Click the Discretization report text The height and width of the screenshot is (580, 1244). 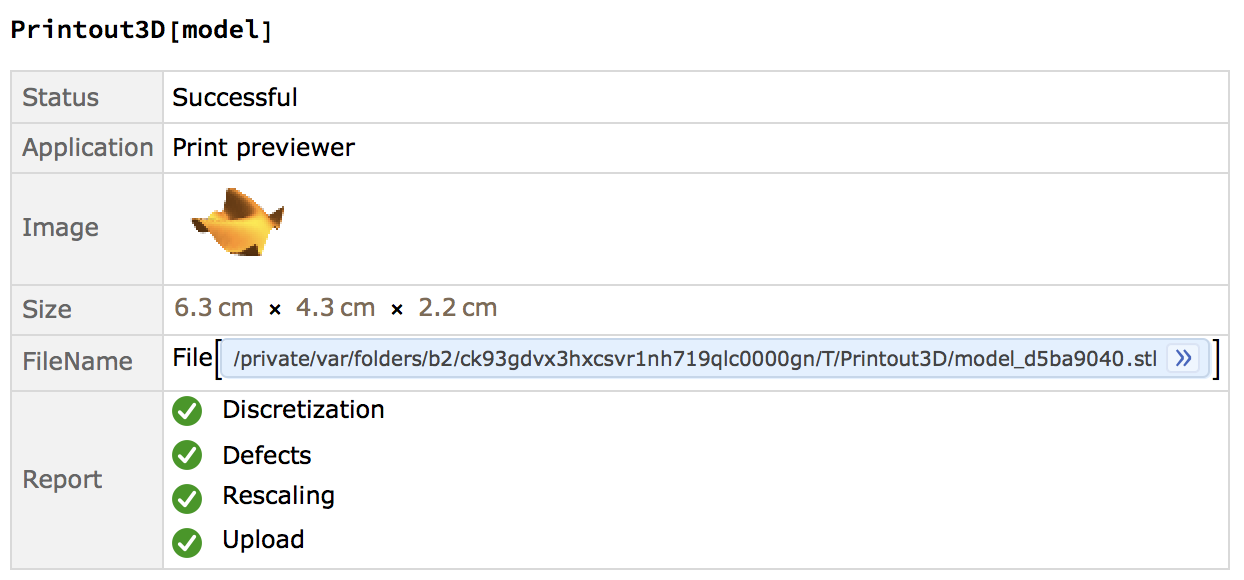pyautogui.click(x=303, y=410)
